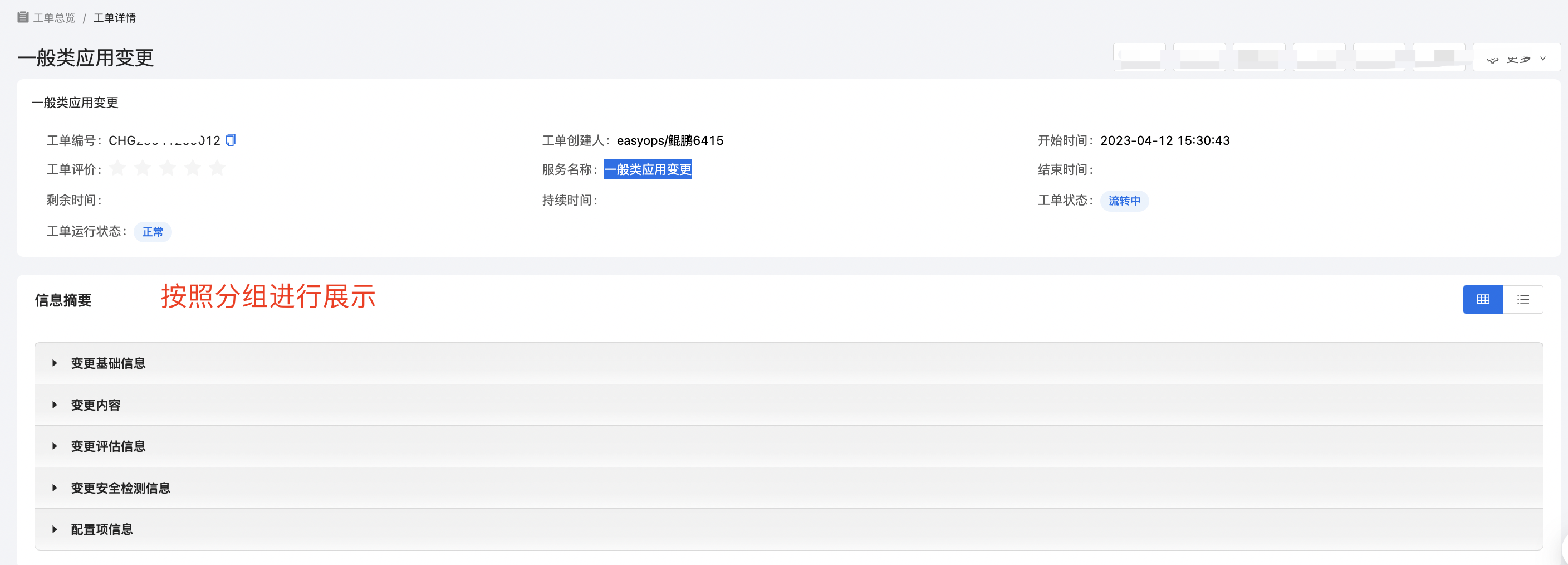Rate the ticket with the third star

click(168, 168)
